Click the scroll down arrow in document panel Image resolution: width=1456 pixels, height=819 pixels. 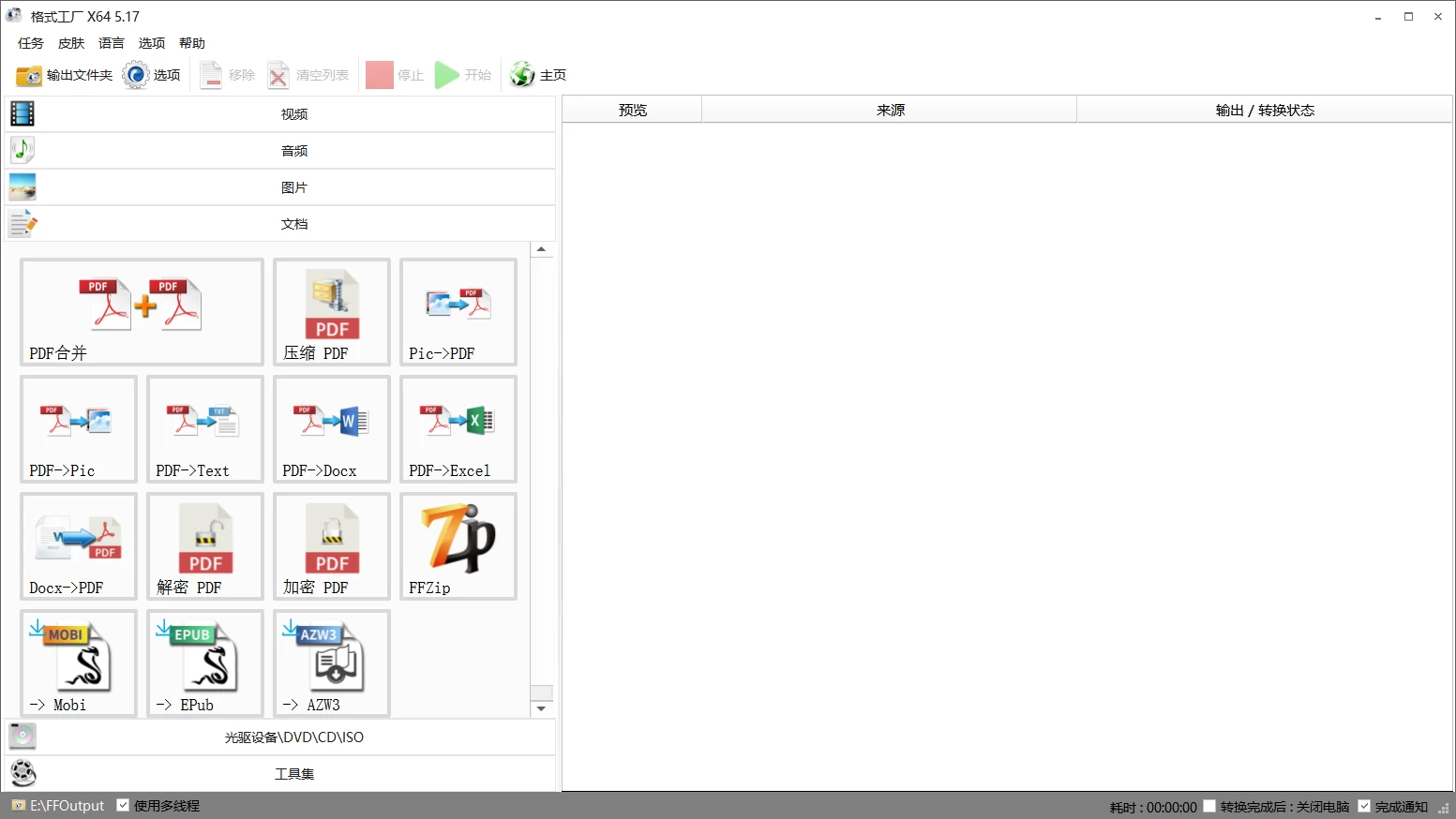pos(541,708)
